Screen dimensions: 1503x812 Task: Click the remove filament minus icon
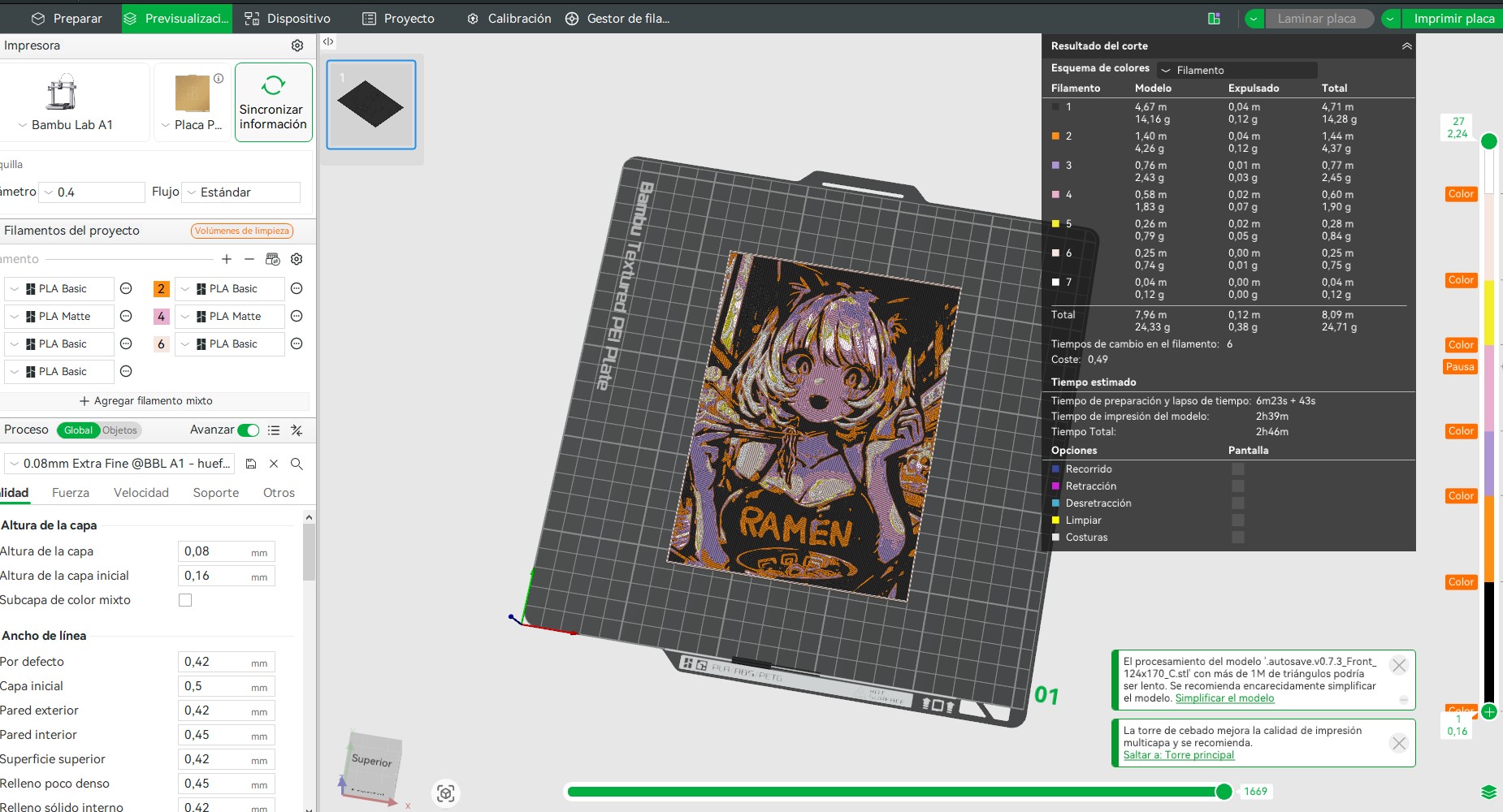click(249, 259)
